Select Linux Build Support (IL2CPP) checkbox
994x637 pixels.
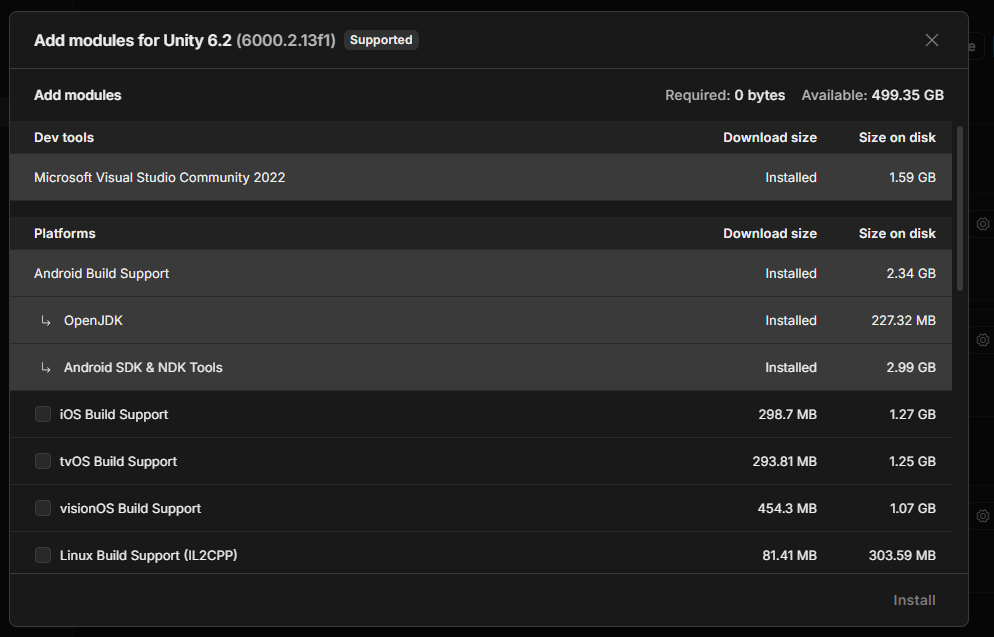tap(42, 555)
